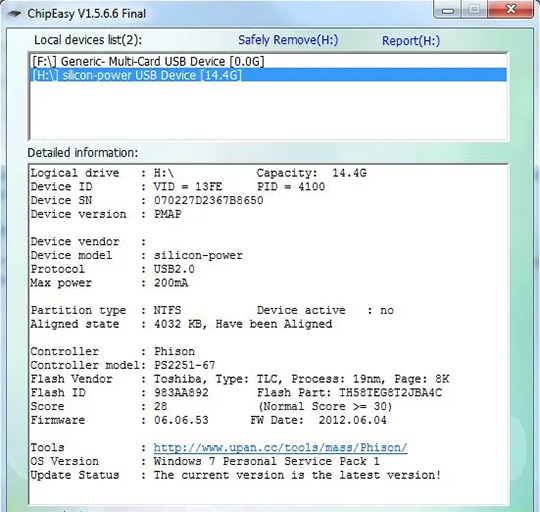Screen dimensions: 540x512
Task: Click the Flash Part TH58TEG8T2JBA4C text
Action: point(390,393)
